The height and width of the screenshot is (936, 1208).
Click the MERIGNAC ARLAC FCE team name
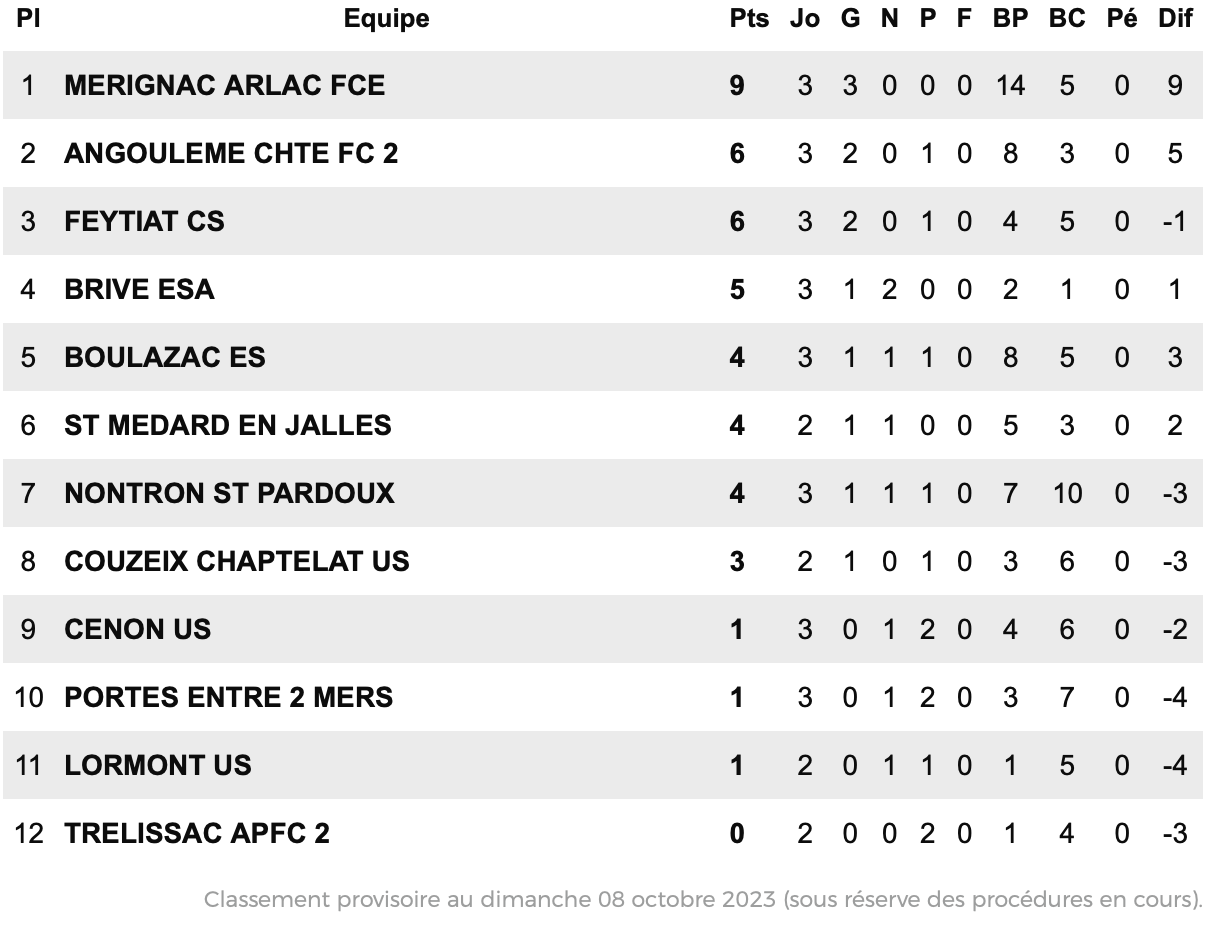224,85
